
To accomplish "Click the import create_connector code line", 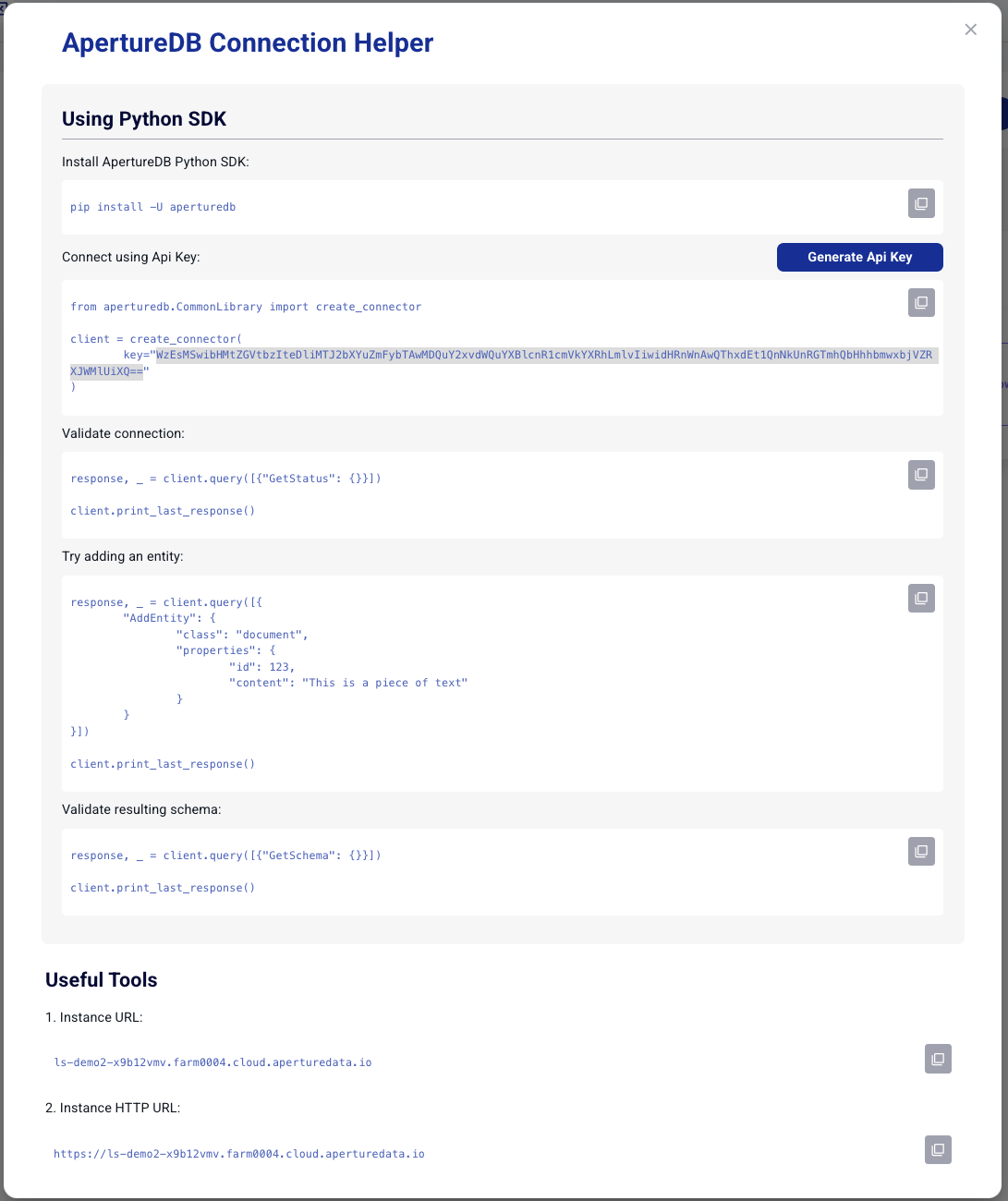I will [246, 307].
